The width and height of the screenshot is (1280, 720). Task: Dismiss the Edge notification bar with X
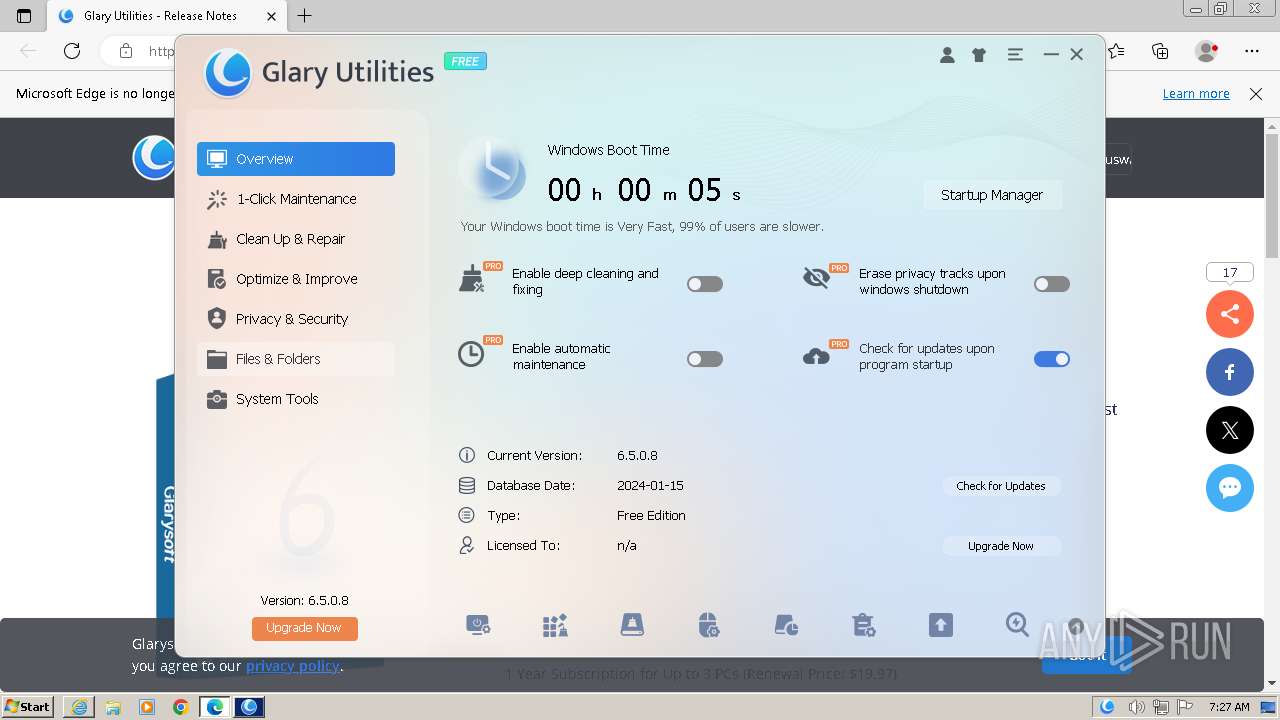point(1256,94)
